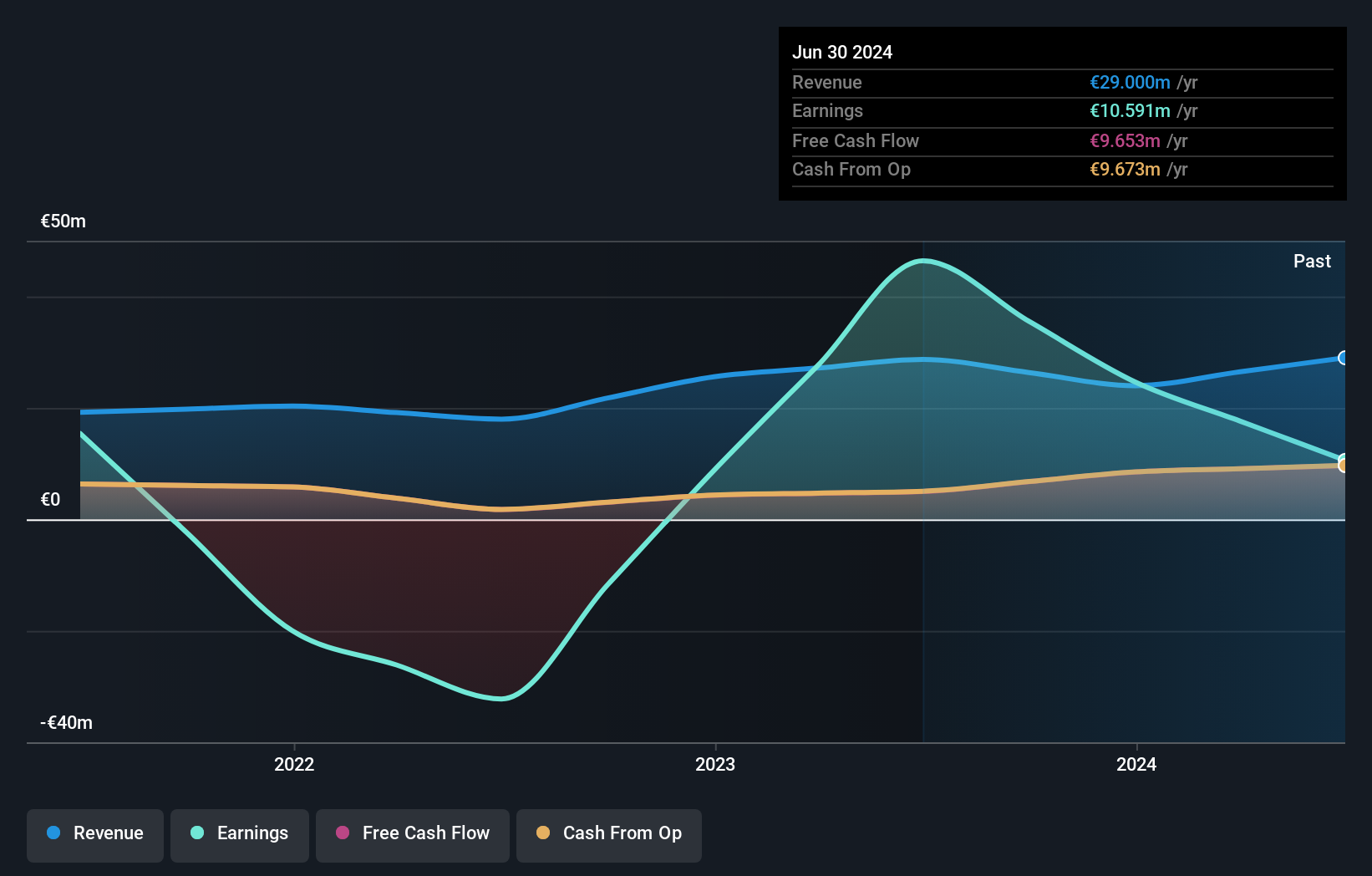Click the orange Cash From Op endpoint marker

pyautogui.click(x=1344, y=466)
